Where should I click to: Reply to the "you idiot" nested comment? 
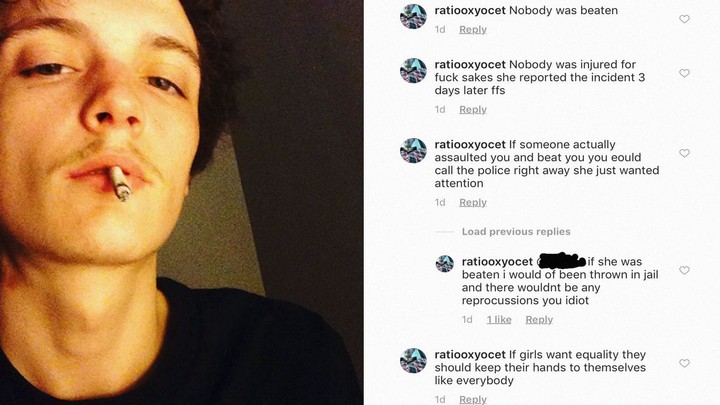tap(539, 319)
